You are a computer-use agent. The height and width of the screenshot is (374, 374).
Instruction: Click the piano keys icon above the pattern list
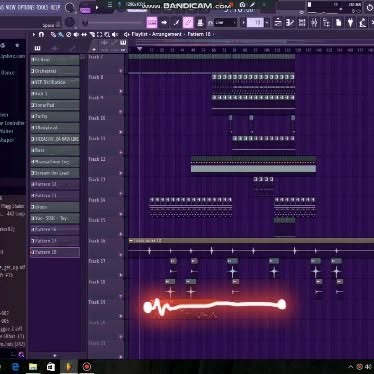(x=37, y=48)
